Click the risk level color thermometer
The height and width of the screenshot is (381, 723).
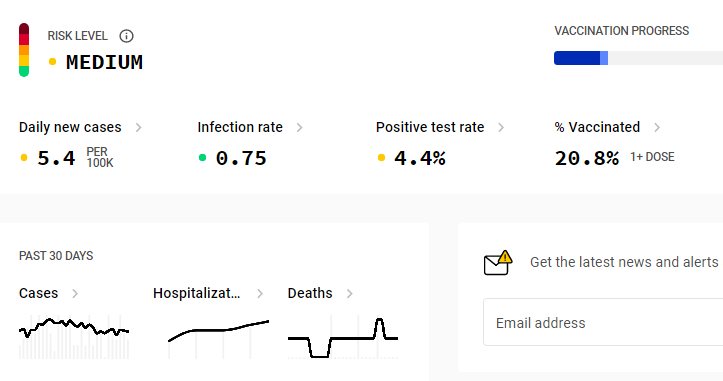pos(24,50)
